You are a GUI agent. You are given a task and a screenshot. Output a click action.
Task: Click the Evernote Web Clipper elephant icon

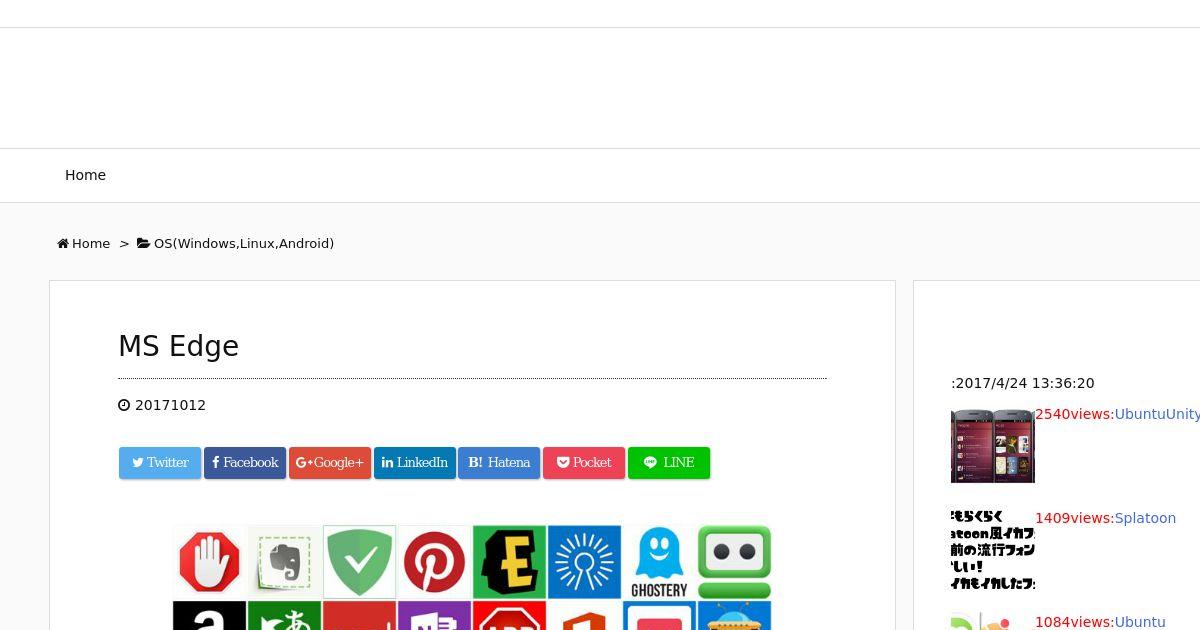285,562
